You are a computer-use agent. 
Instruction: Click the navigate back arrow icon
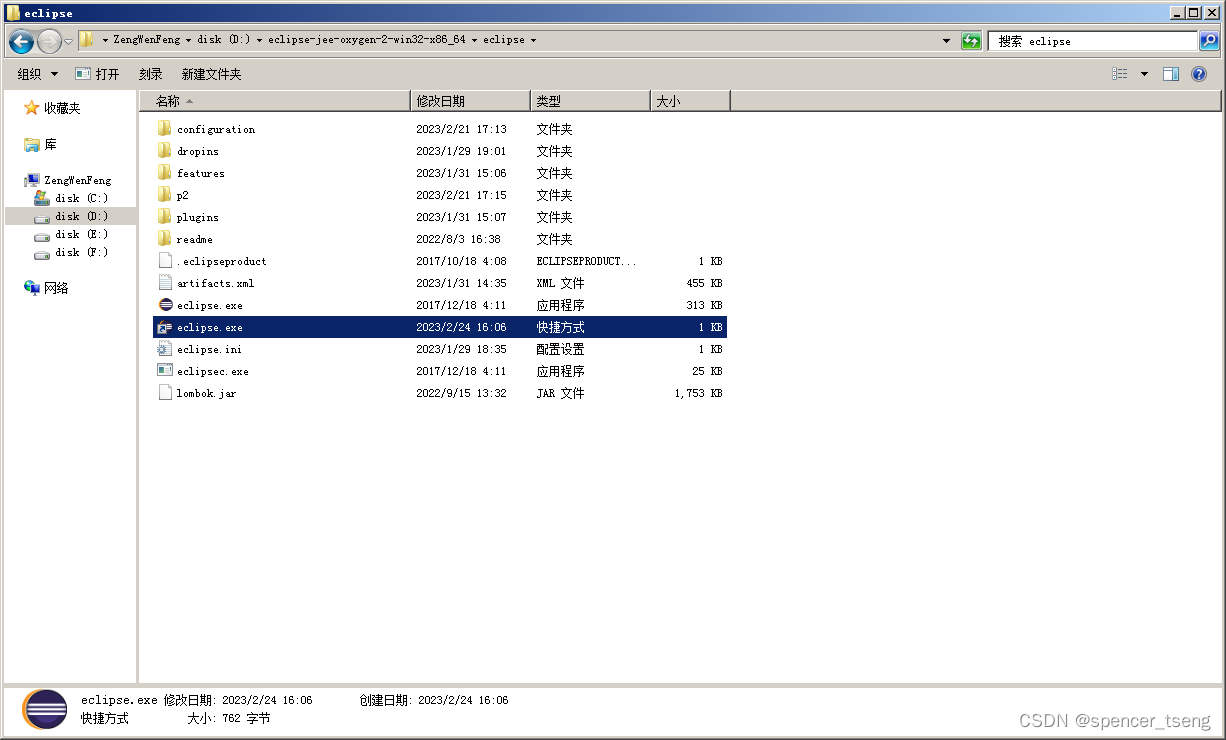20,41
